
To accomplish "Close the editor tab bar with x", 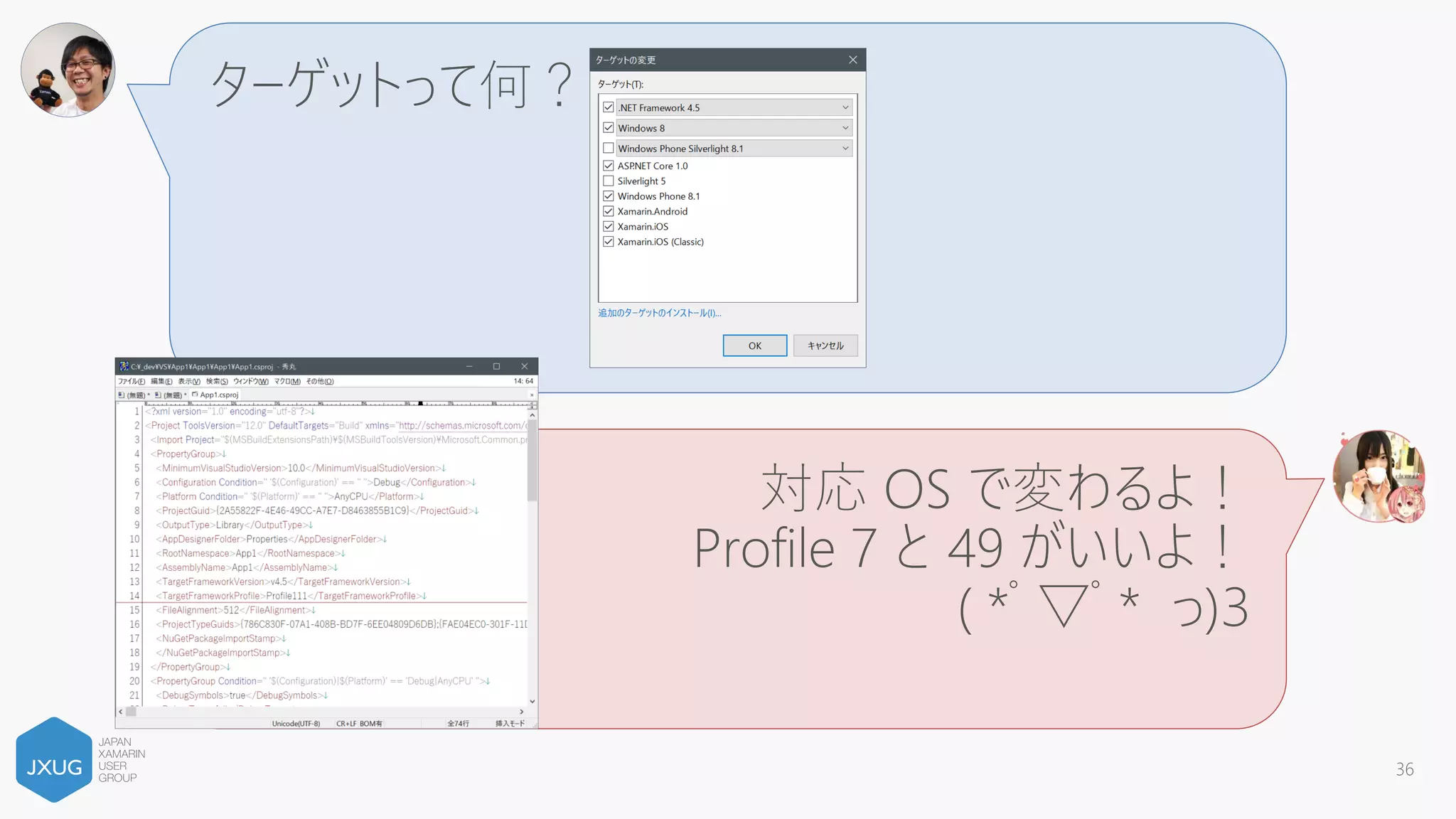I will [x=531, y=395].
